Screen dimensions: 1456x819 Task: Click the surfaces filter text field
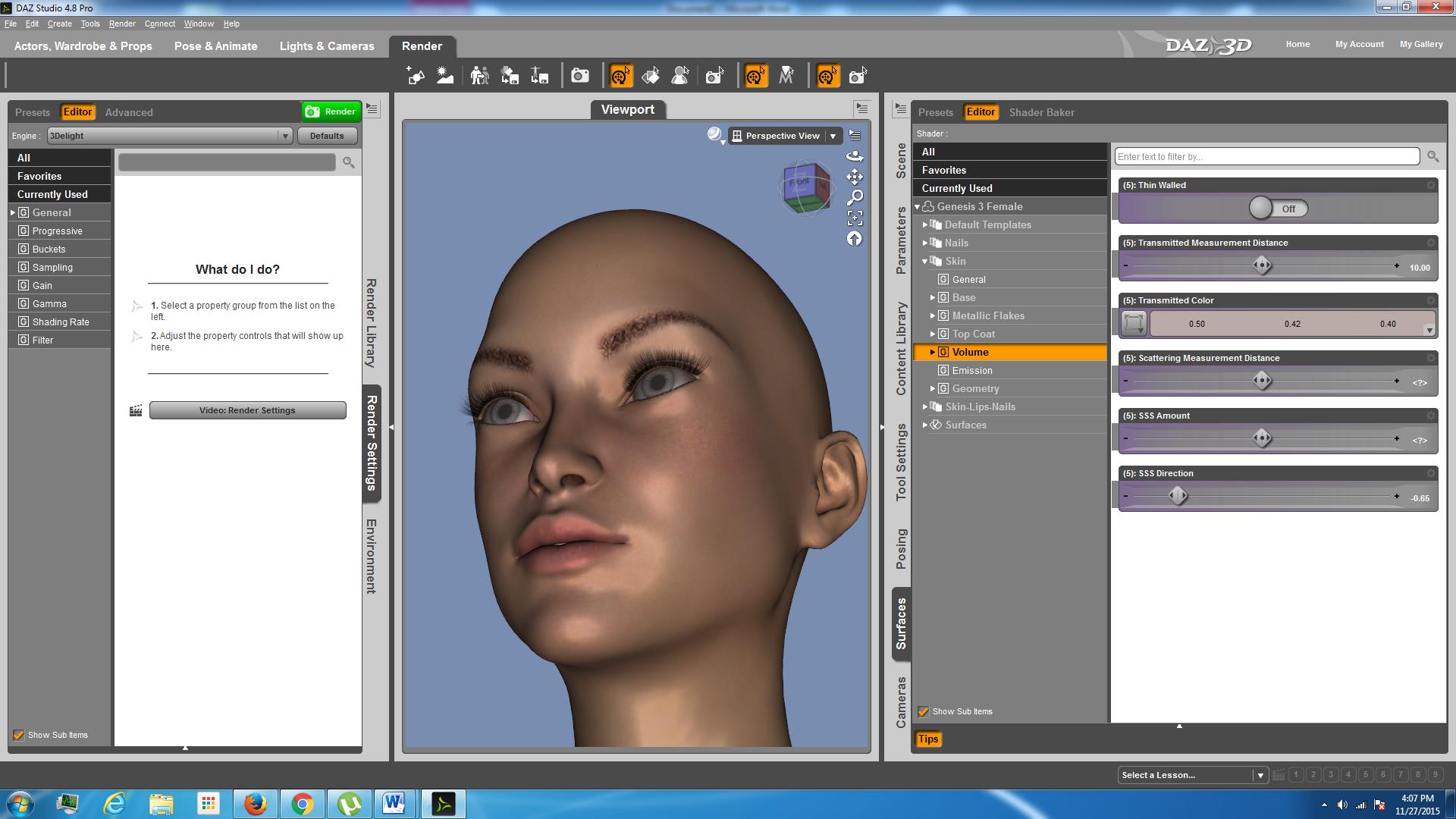click(1266, 156)
